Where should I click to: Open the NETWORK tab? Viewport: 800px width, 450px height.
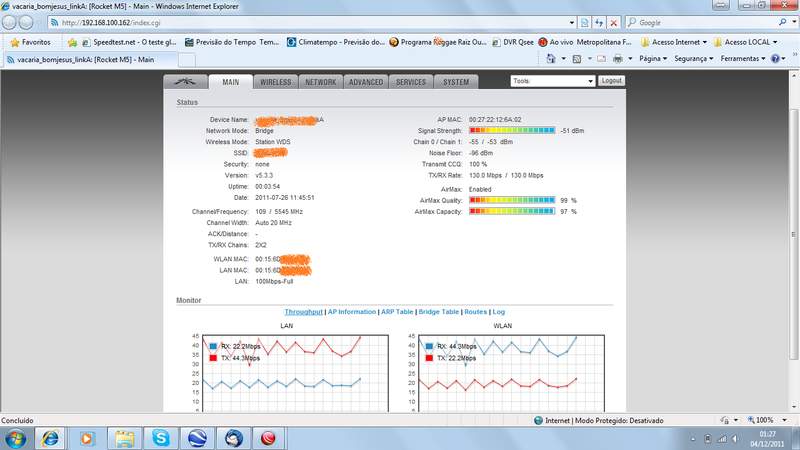click(x=320, y=82)
